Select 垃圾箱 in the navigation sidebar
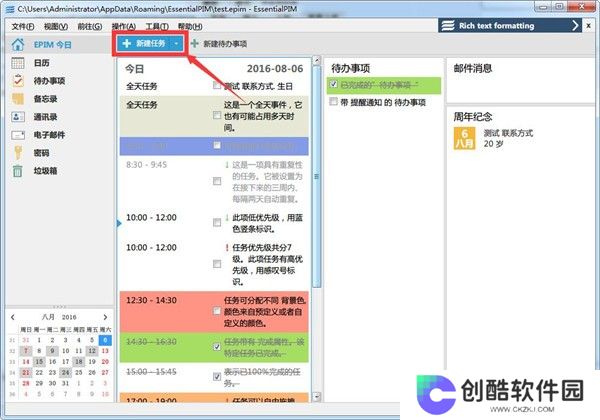This screenshot has width=600, height=420. [45, 171]
